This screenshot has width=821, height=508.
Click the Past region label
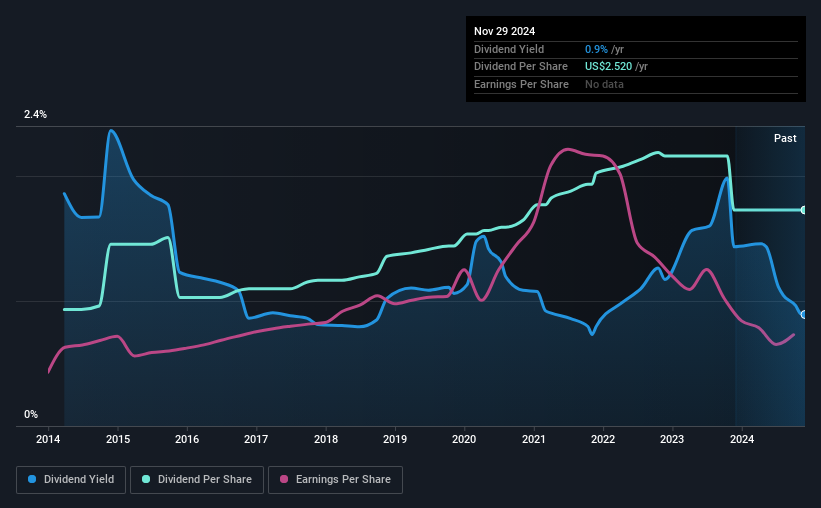coord(785,138)
